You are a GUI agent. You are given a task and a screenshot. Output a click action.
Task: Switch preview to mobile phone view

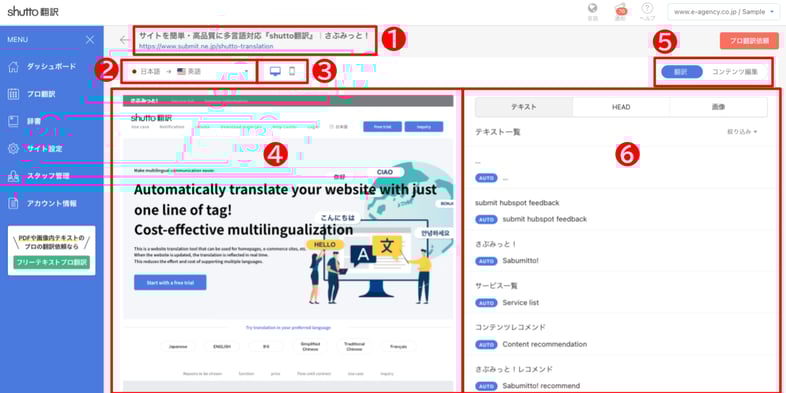click(x=292, y=71)
